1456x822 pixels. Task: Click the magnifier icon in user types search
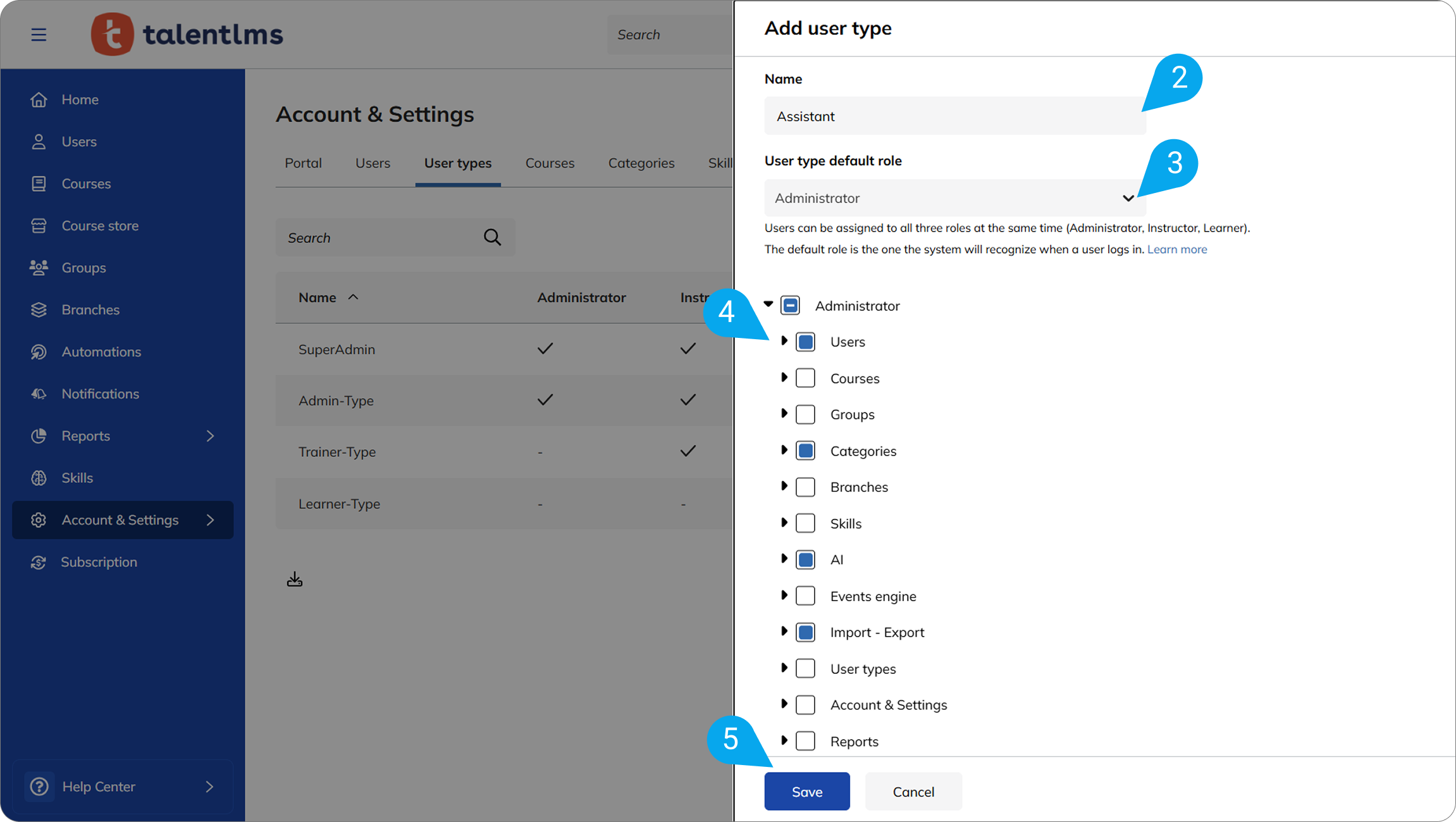tap(492, 237)
